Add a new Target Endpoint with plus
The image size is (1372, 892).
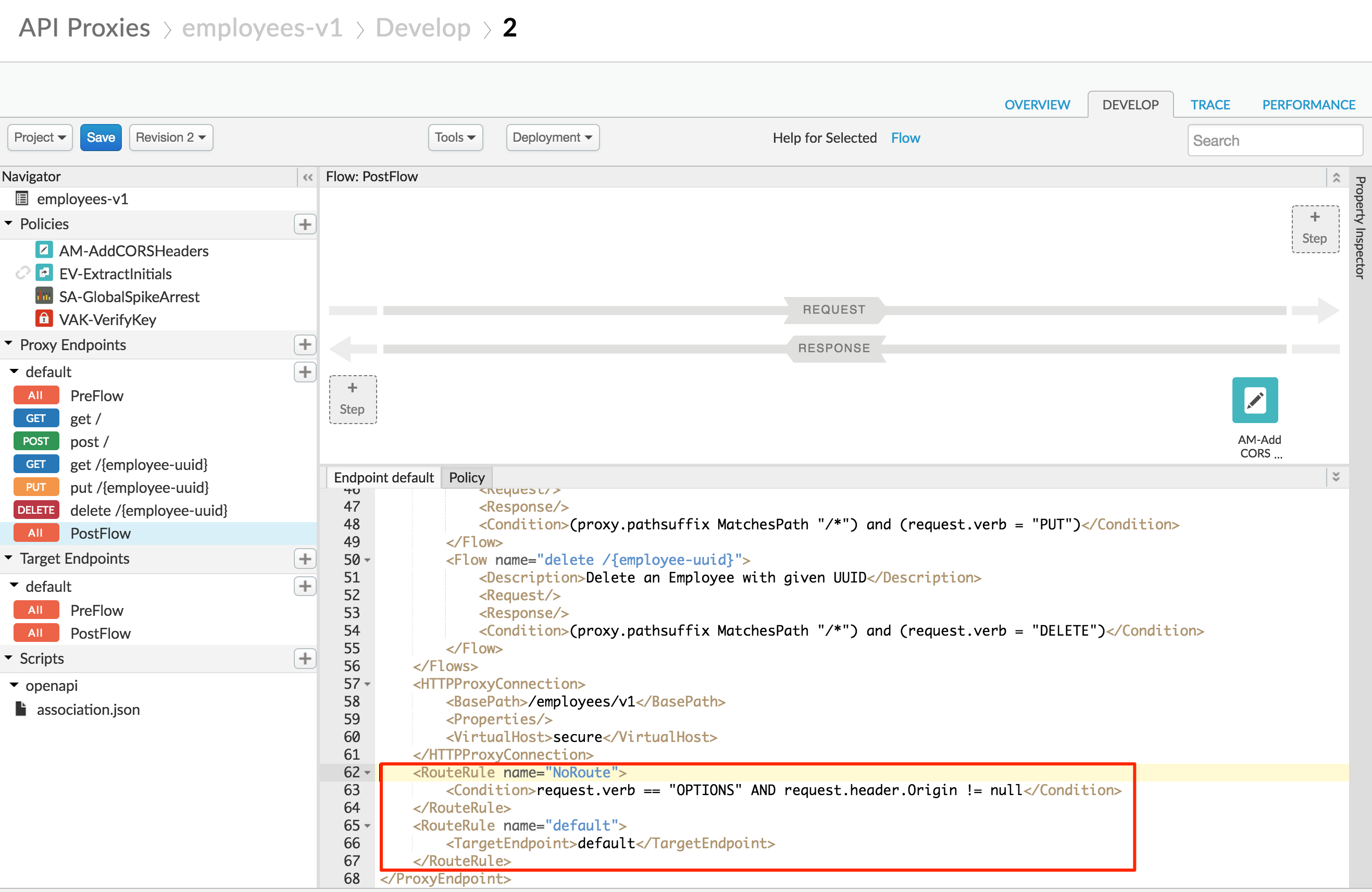(305, 559)
